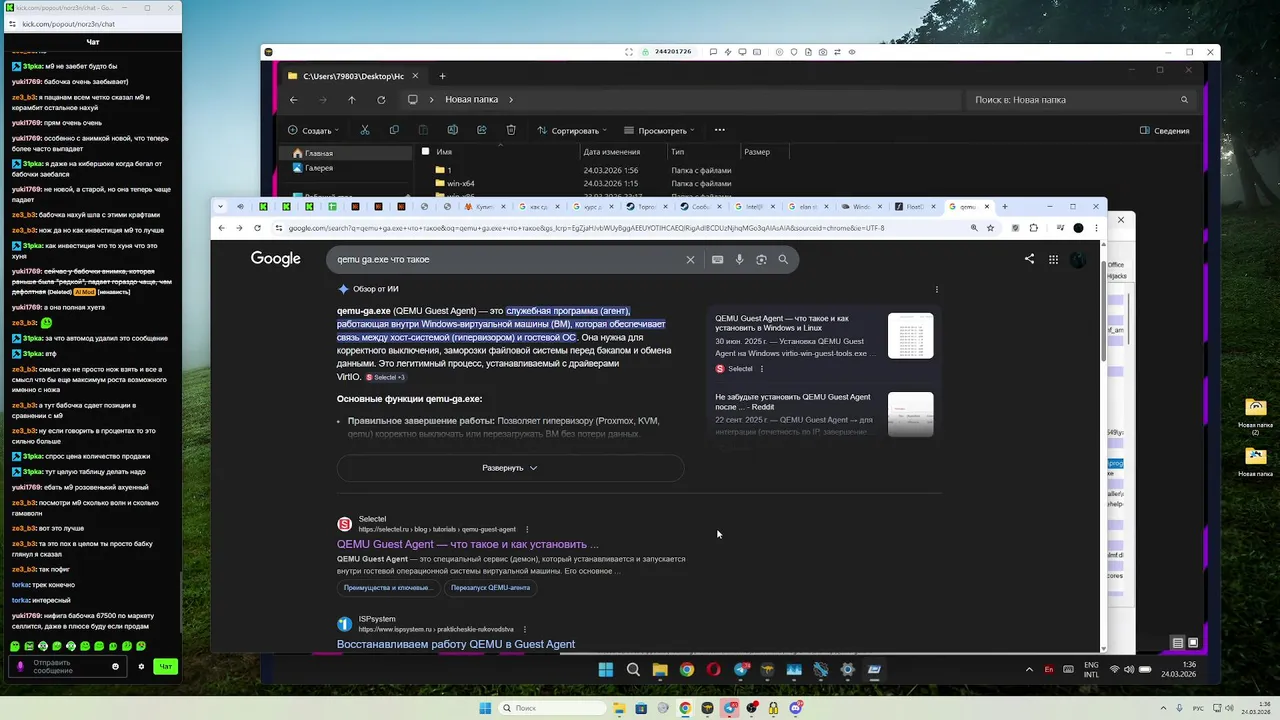Click the Перезапуск QEMU-агента chip

coord(490,587)
